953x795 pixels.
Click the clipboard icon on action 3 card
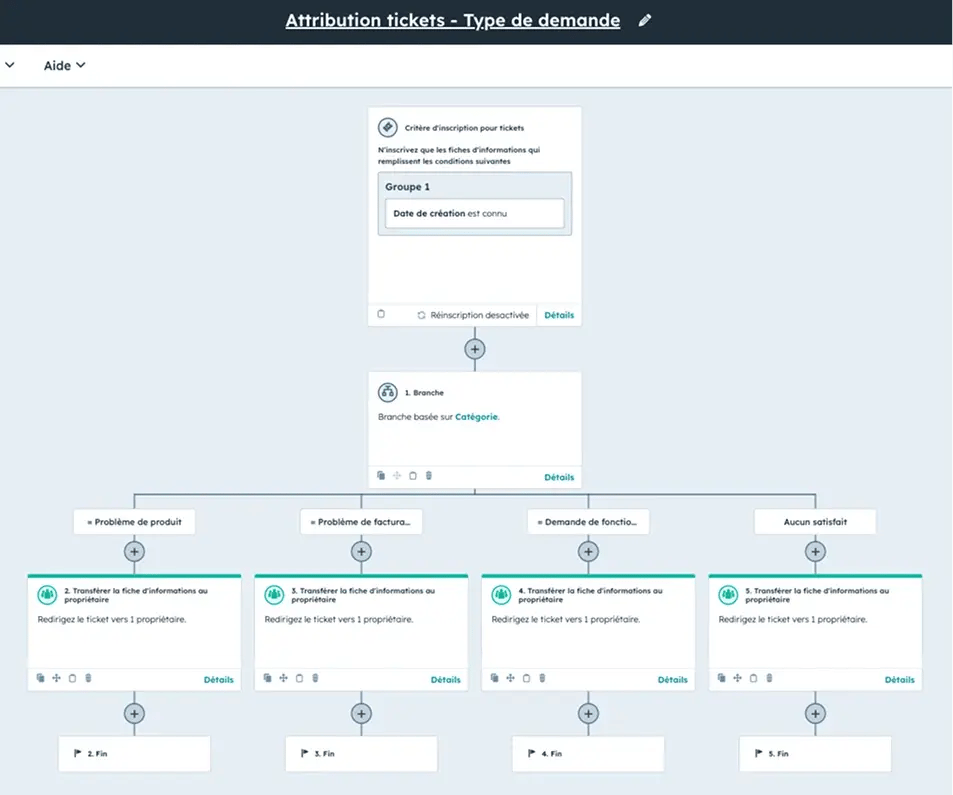[x=299, y=678]
